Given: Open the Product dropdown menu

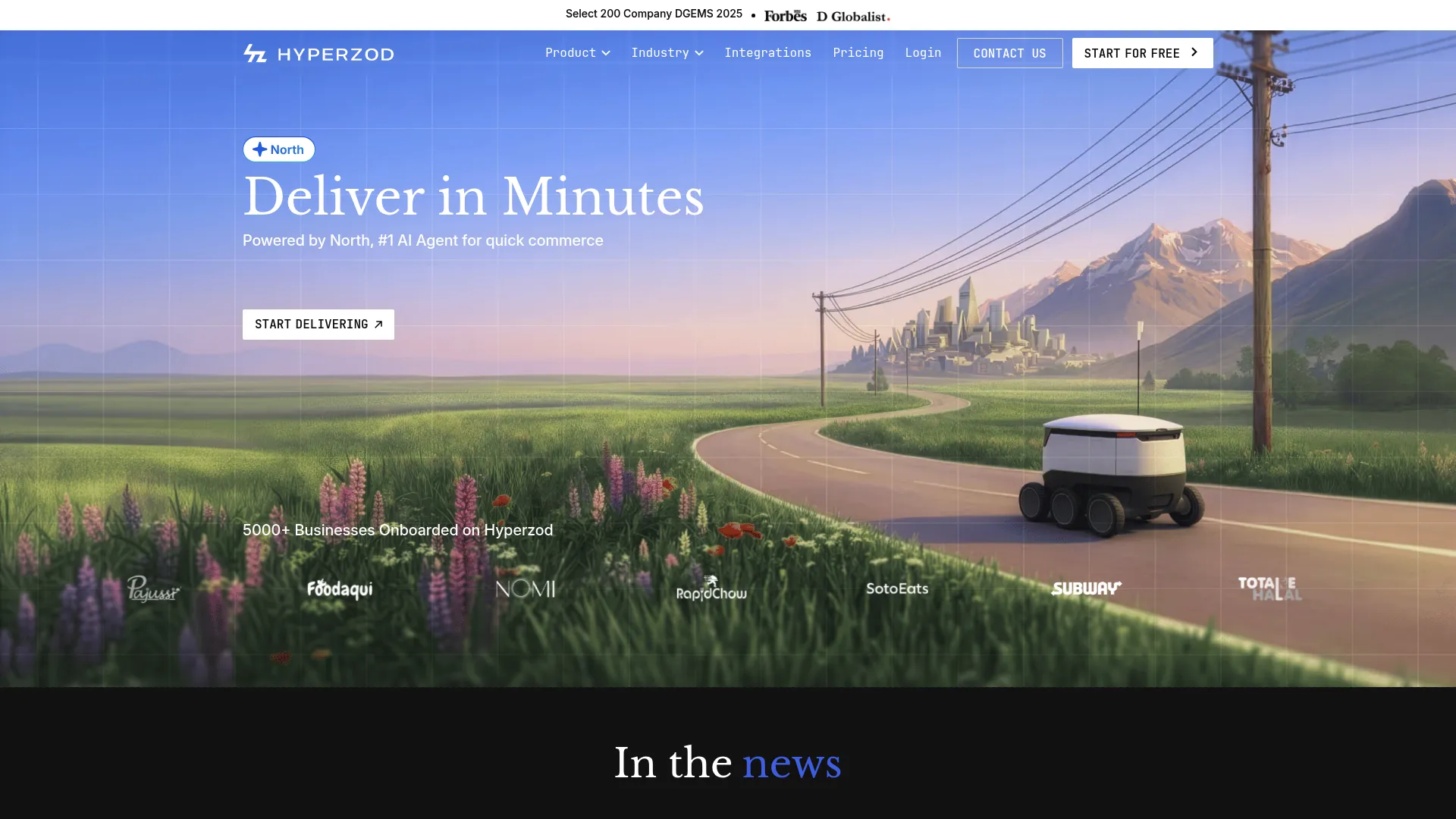Looking at the screenshot, I should tap(577, 53).
